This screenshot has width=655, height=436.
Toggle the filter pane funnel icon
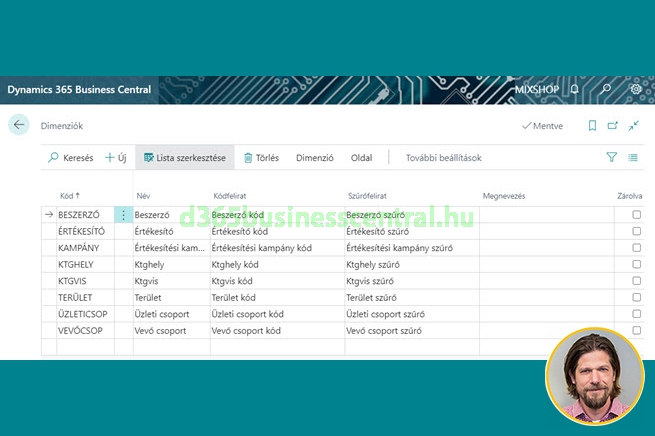[612, 157]
